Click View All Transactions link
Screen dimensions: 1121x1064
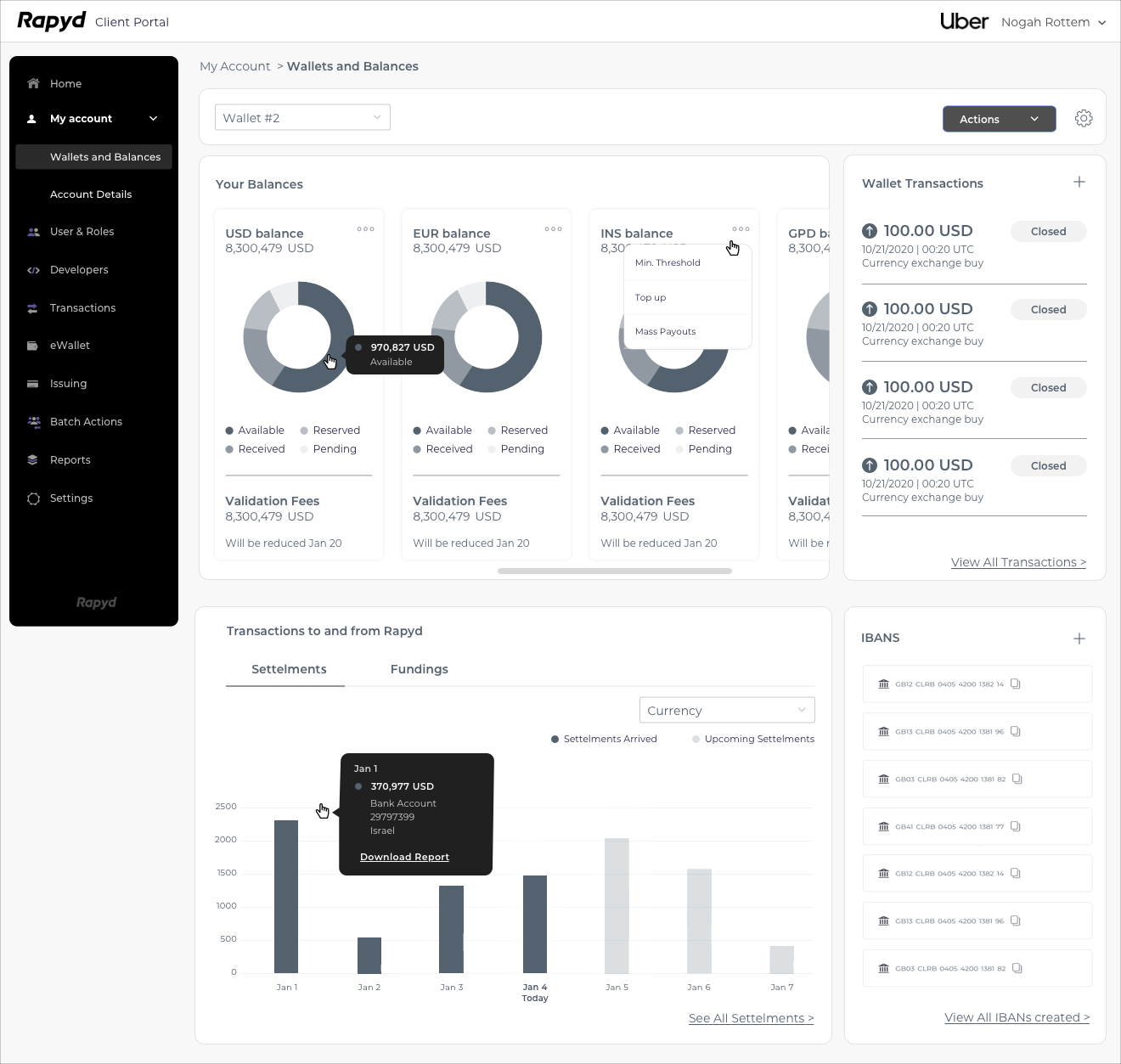point(1018,562)
